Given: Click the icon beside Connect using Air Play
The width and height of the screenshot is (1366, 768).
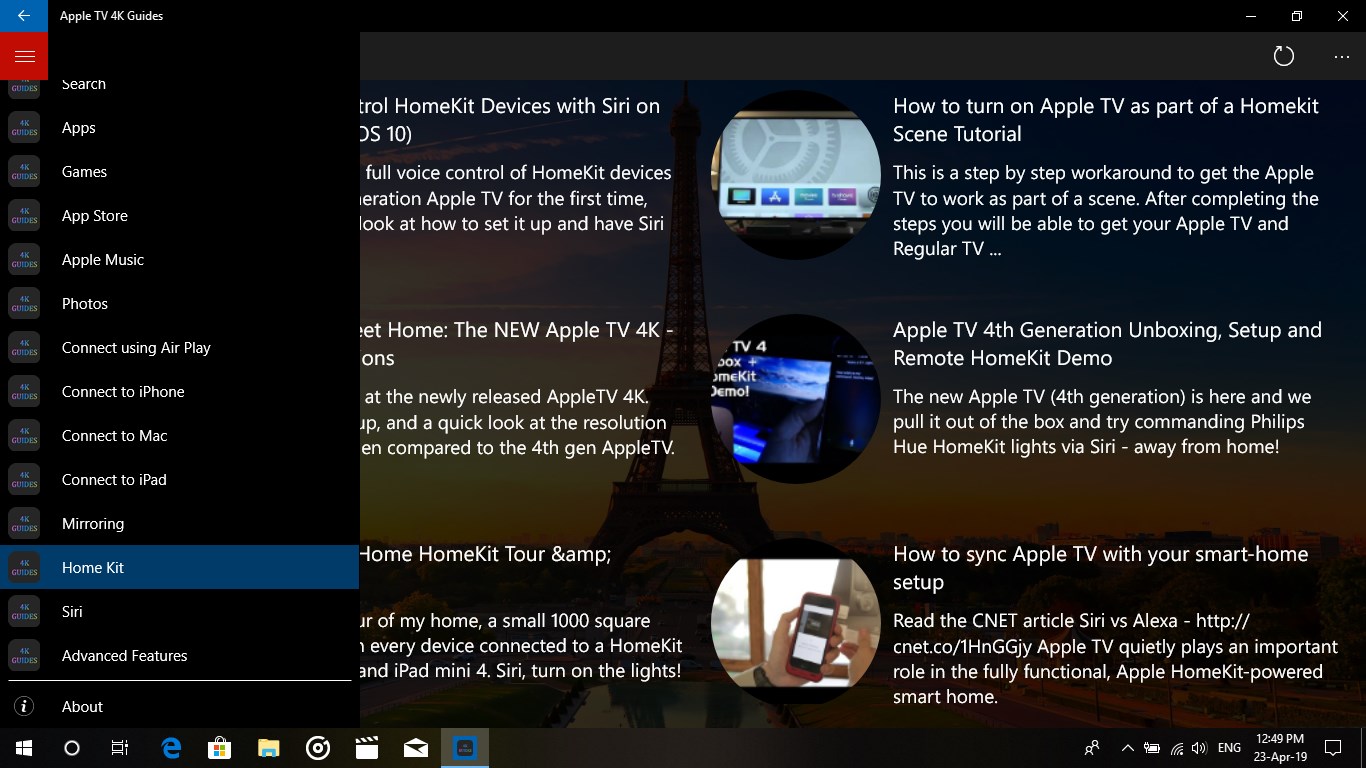Looking at the screenshot, I should (24, 348).
